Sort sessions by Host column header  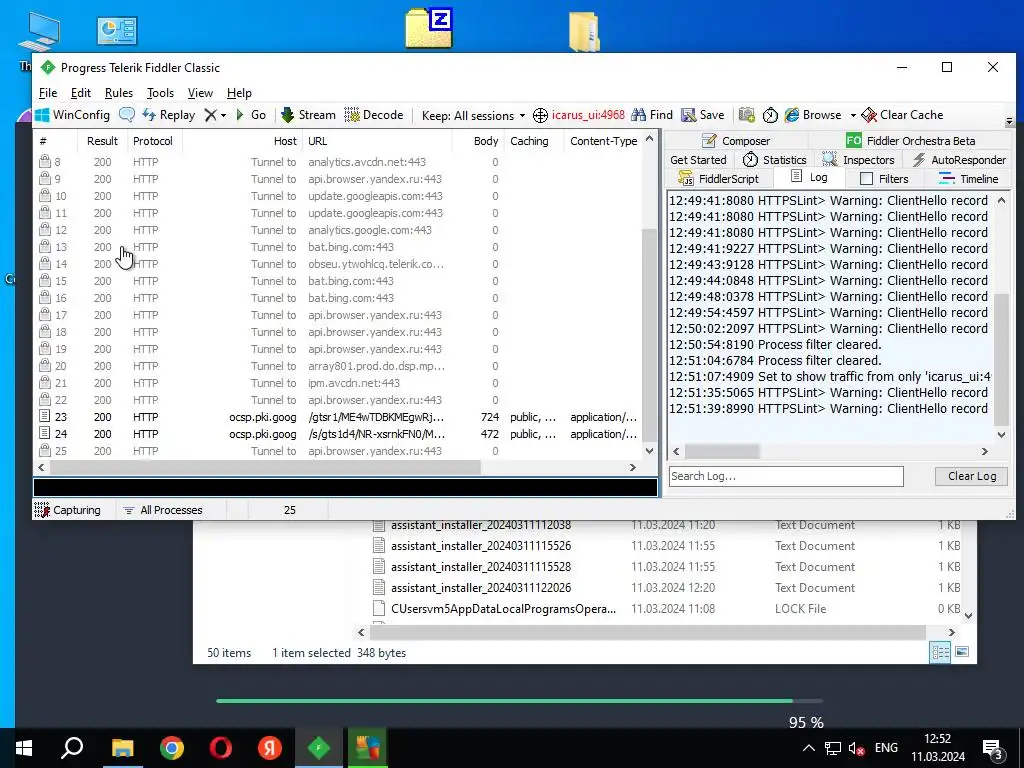coord(242,141)
